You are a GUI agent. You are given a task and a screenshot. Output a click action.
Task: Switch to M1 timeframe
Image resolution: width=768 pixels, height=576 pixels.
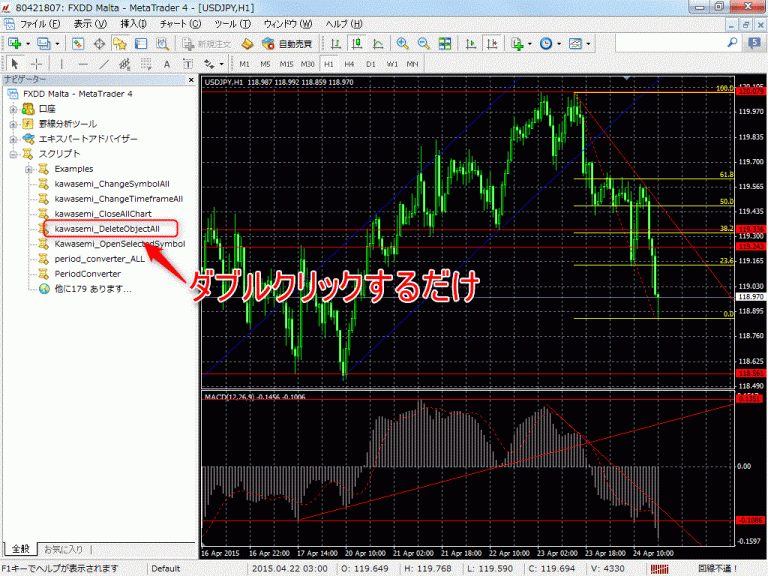[x=244, y=64]
